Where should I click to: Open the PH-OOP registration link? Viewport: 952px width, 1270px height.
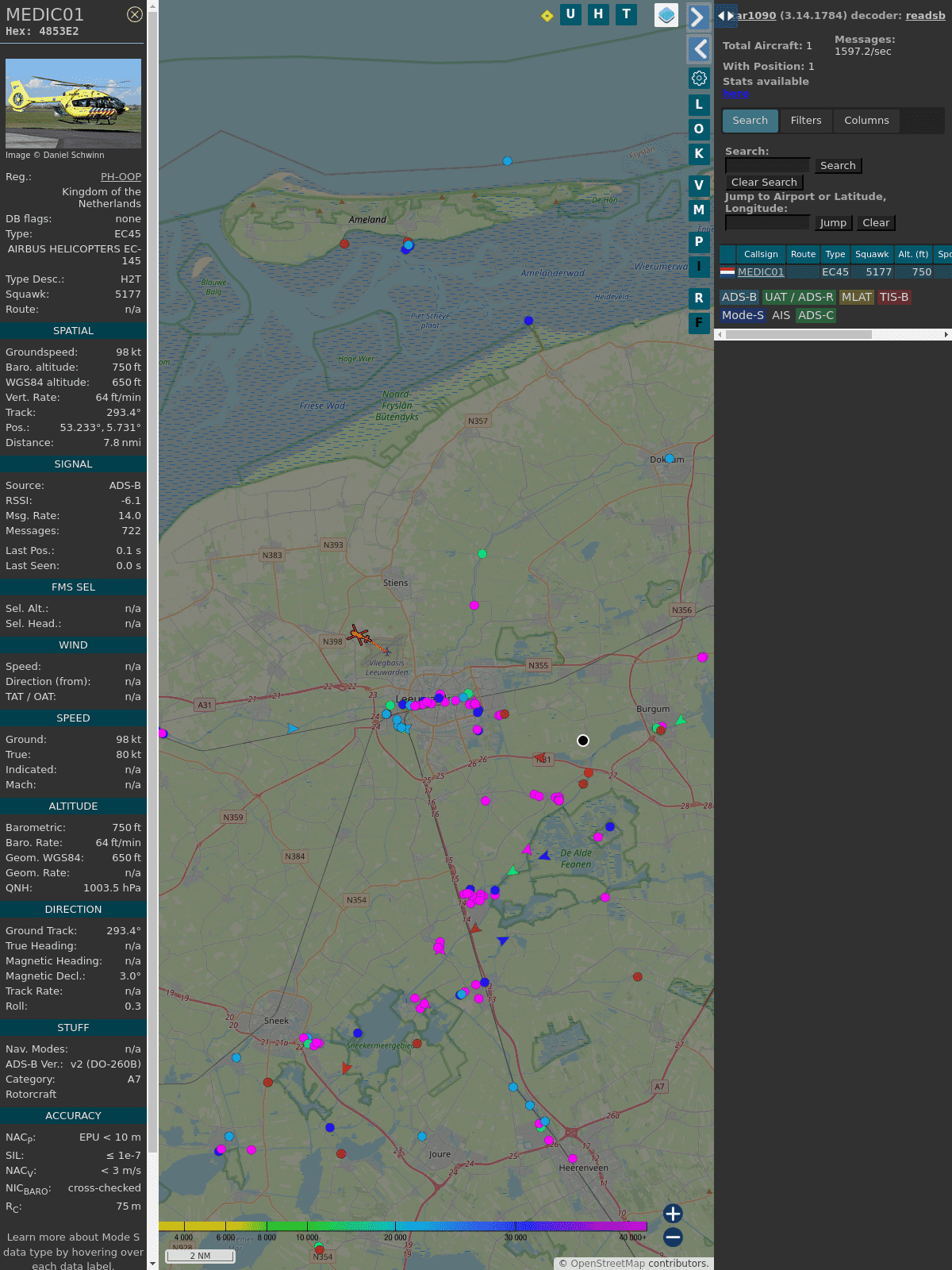[x=121, y=177]
